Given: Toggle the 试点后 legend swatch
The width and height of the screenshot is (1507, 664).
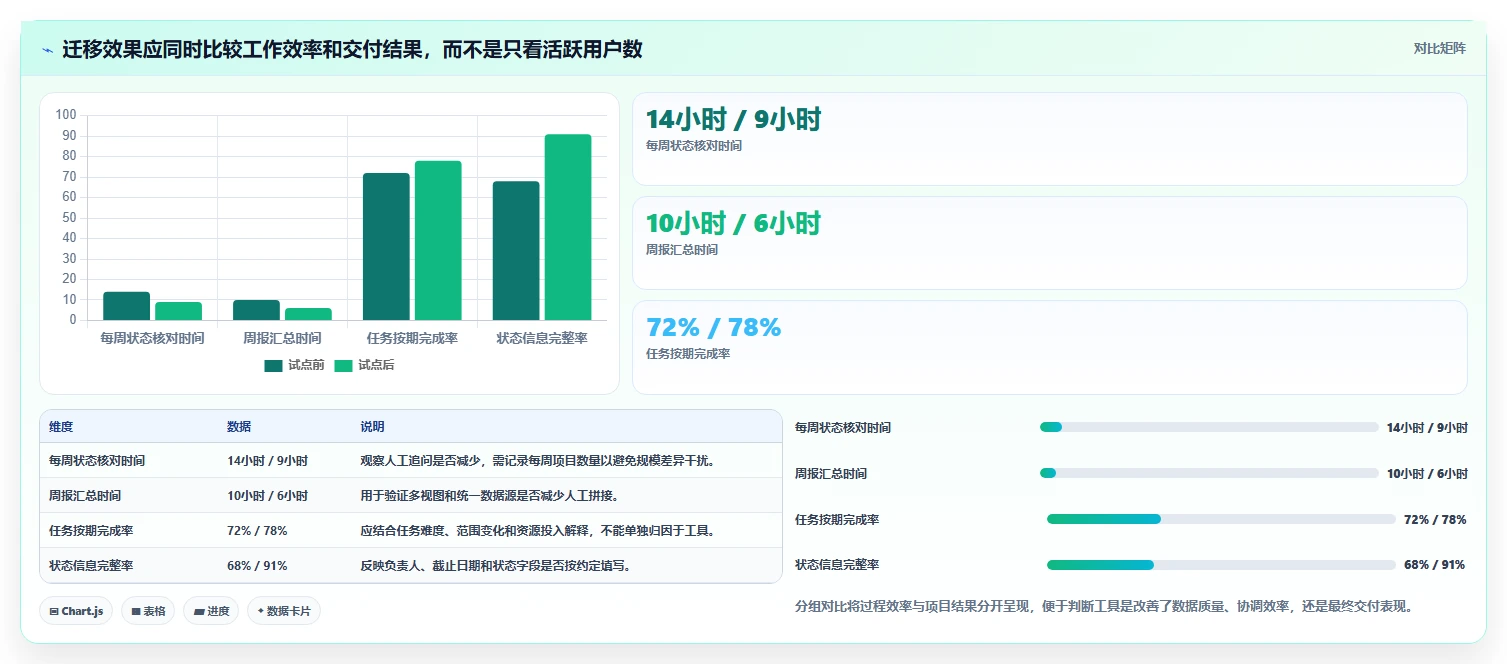Looking at the screenshot, I should coord(344,366).
